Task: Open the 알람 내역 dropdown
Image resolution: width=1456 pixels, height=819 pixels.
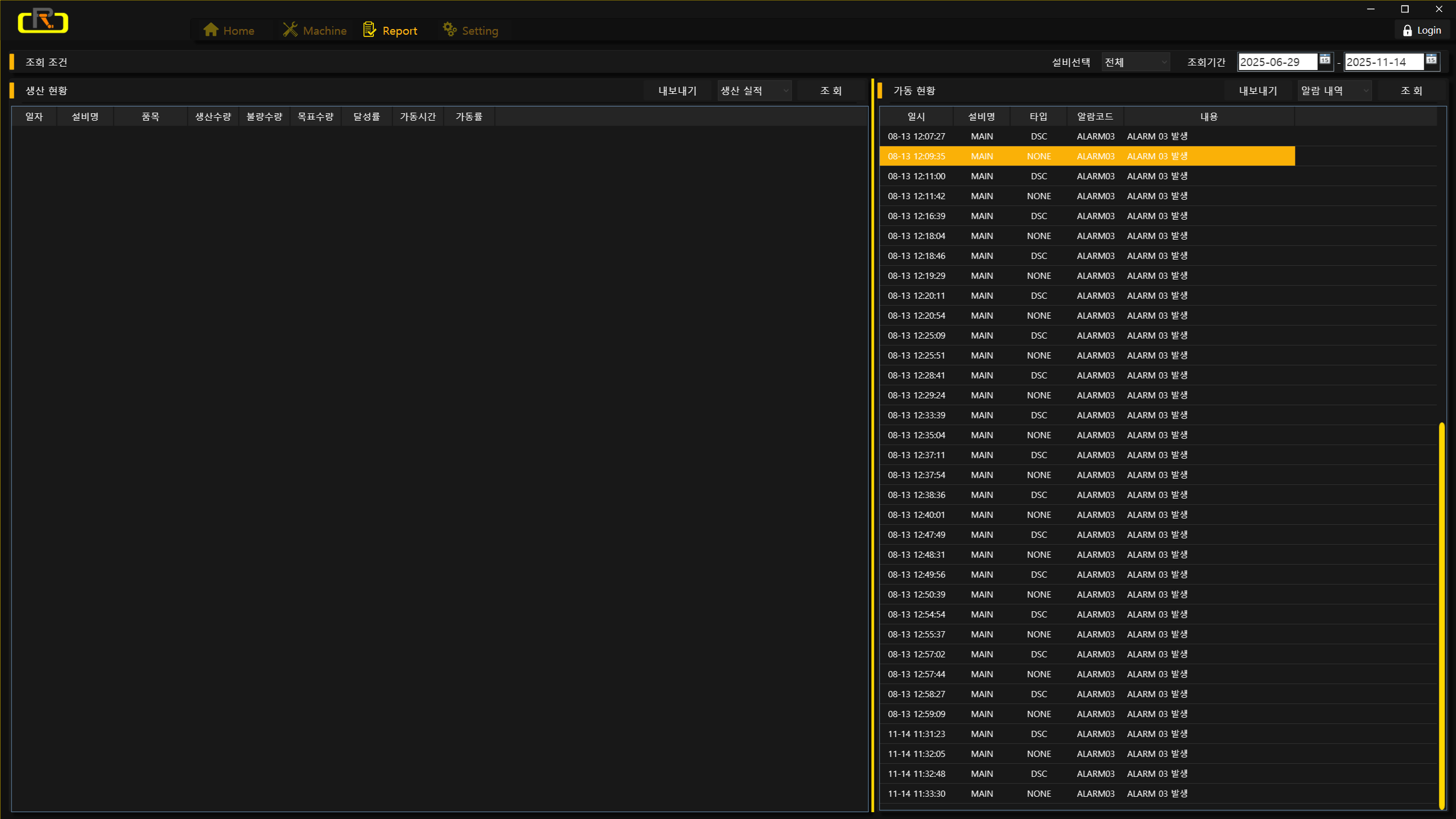Action: tap(1334, 90)
